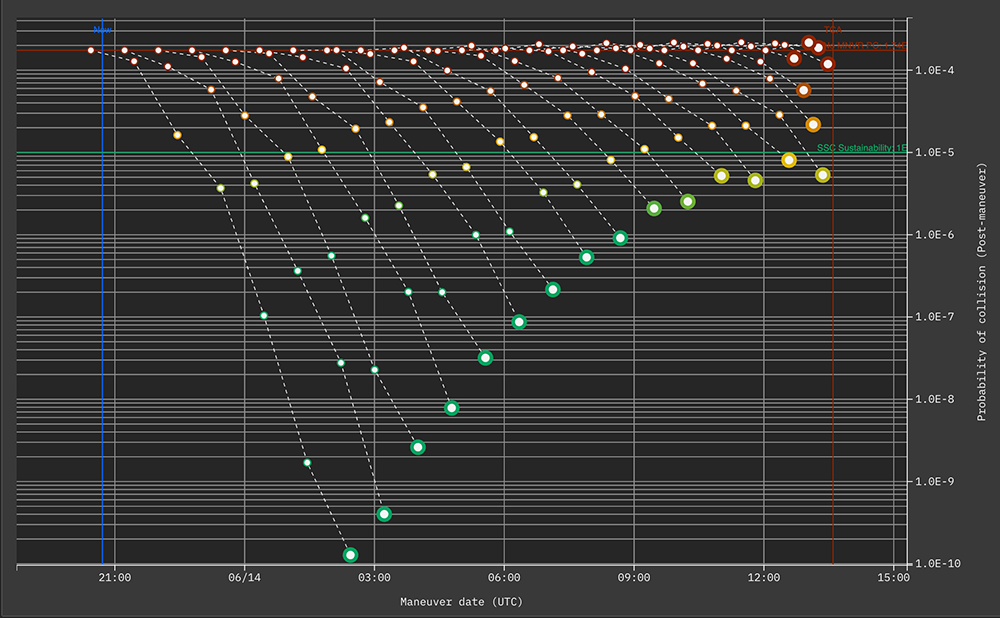Viewport: 1000px width, 618px height.
Task: Click the Maneuver date (UTC) axis title
Action: tap(461, 601)
